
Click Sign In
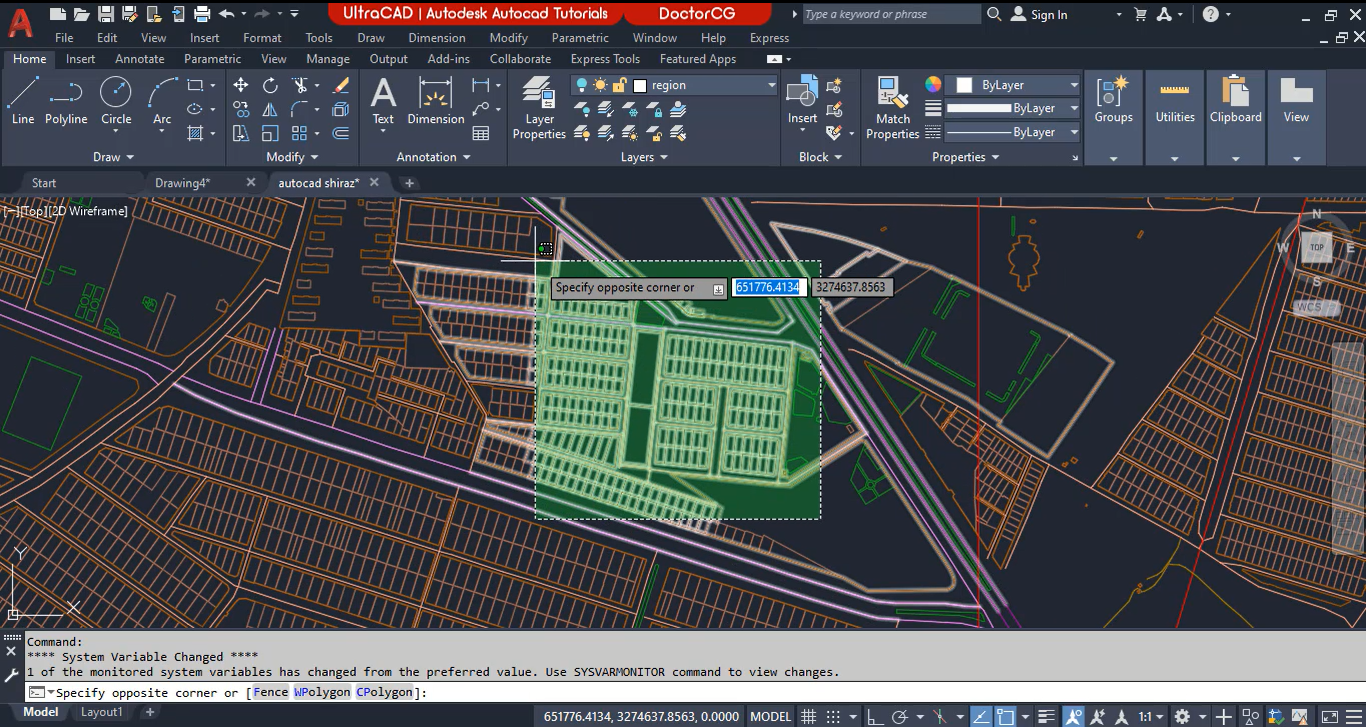coord(1039,14)
